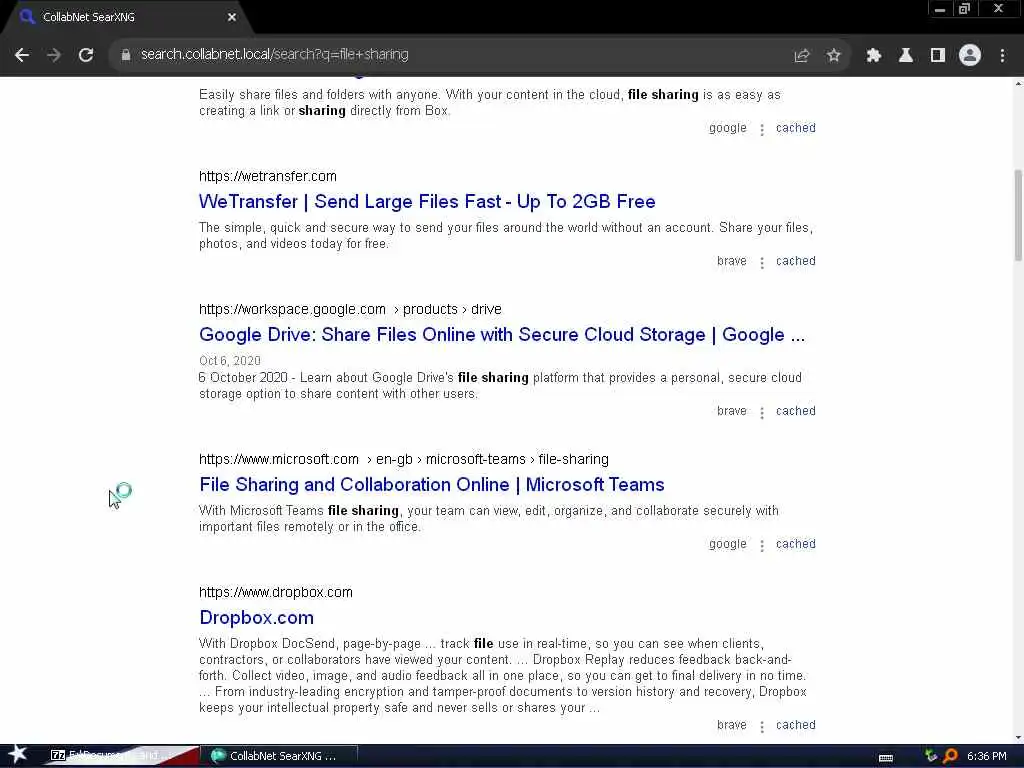This screenshot has height=768, width=1024.
Task: Bookmark this page with the star icon
Action: click(x=833, y=56)
